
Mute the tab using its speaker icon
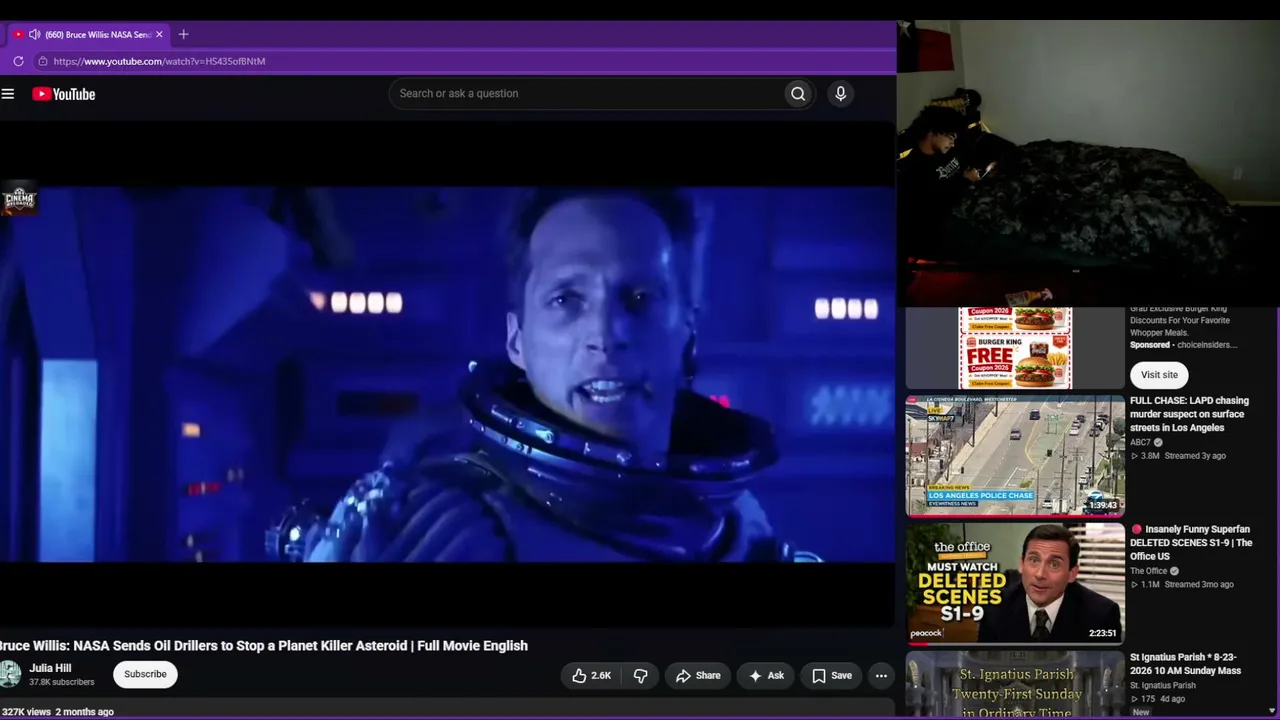34,34
